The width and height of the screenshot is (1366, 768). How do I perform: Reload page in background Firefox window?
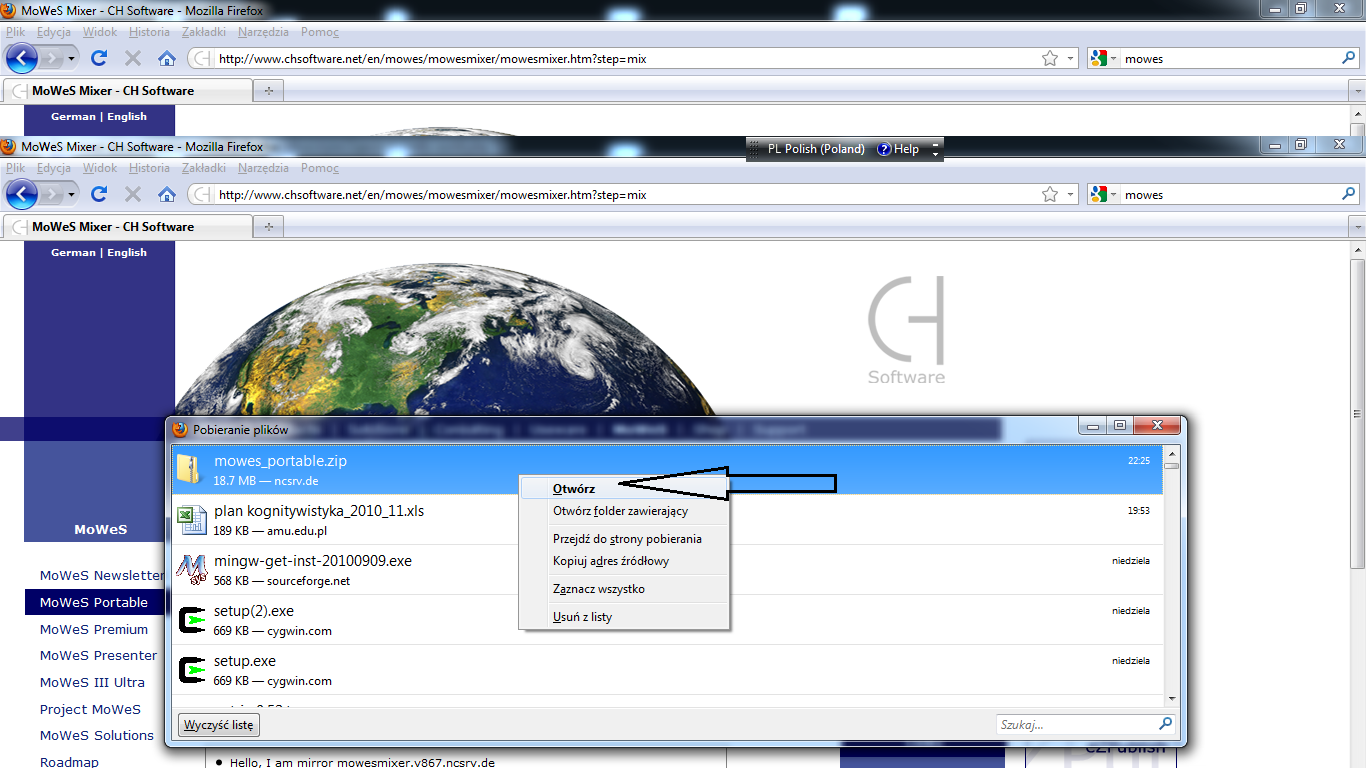pyautogui.click(x=99, y=58)
